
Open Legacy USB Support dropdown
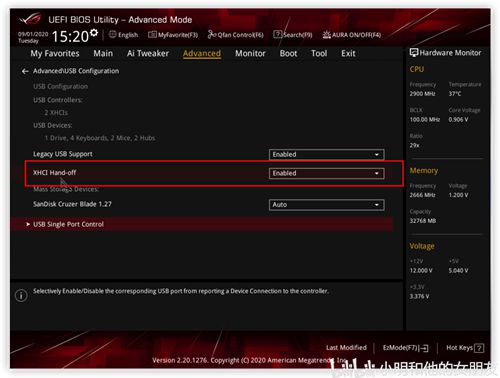click(x=326, y=154)
